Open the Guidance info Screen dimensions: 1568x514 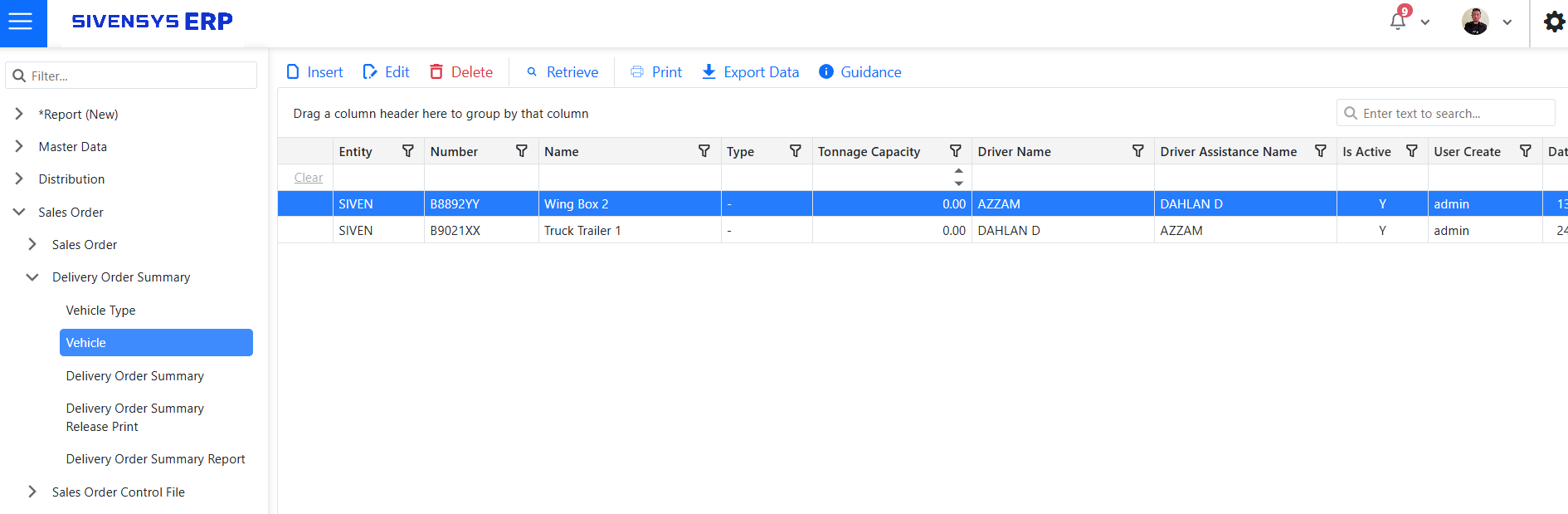pyautogui.click(x=860, y=72)
